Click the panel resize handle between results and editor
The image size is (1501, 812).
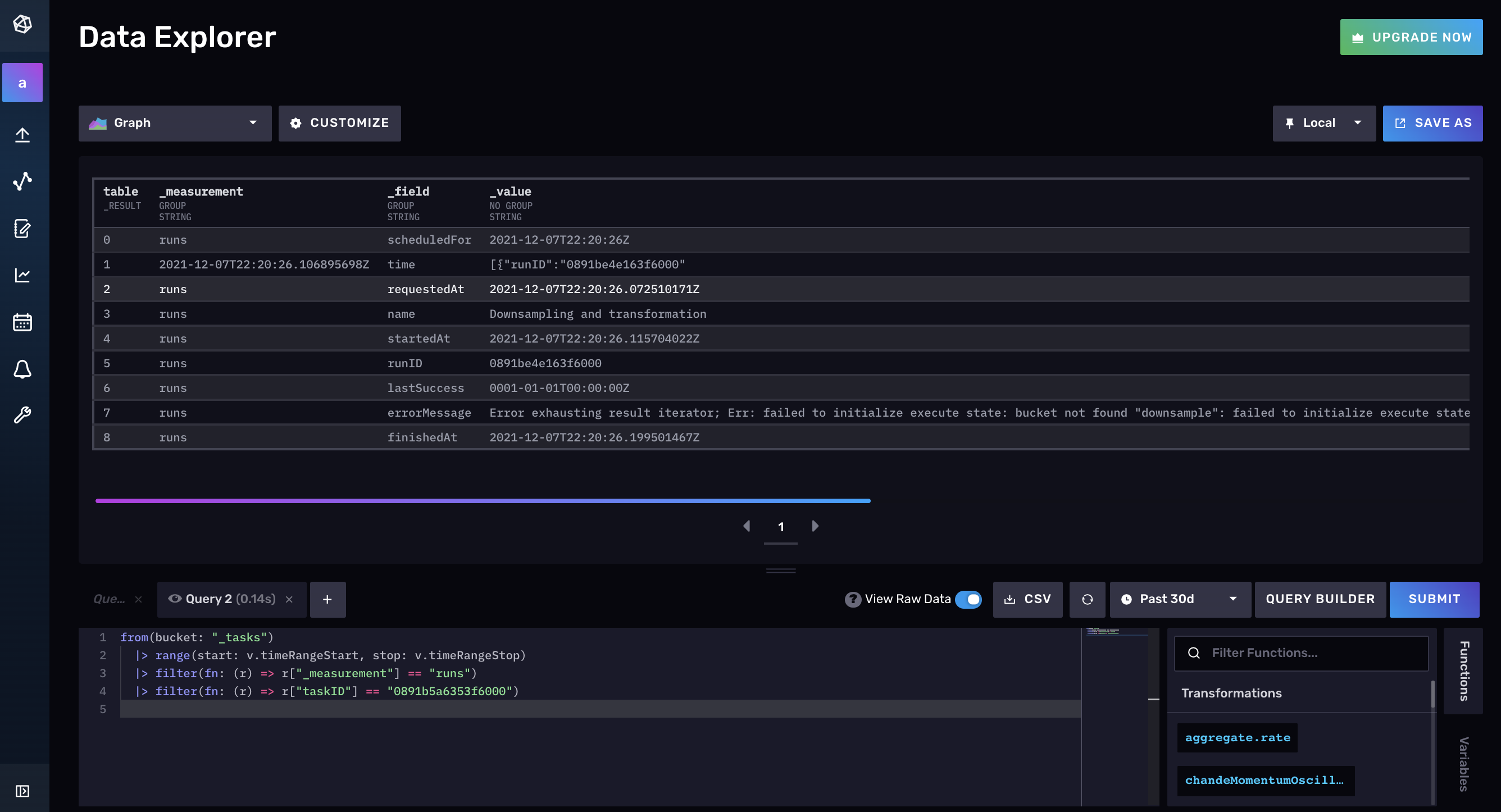pos(781,571)
